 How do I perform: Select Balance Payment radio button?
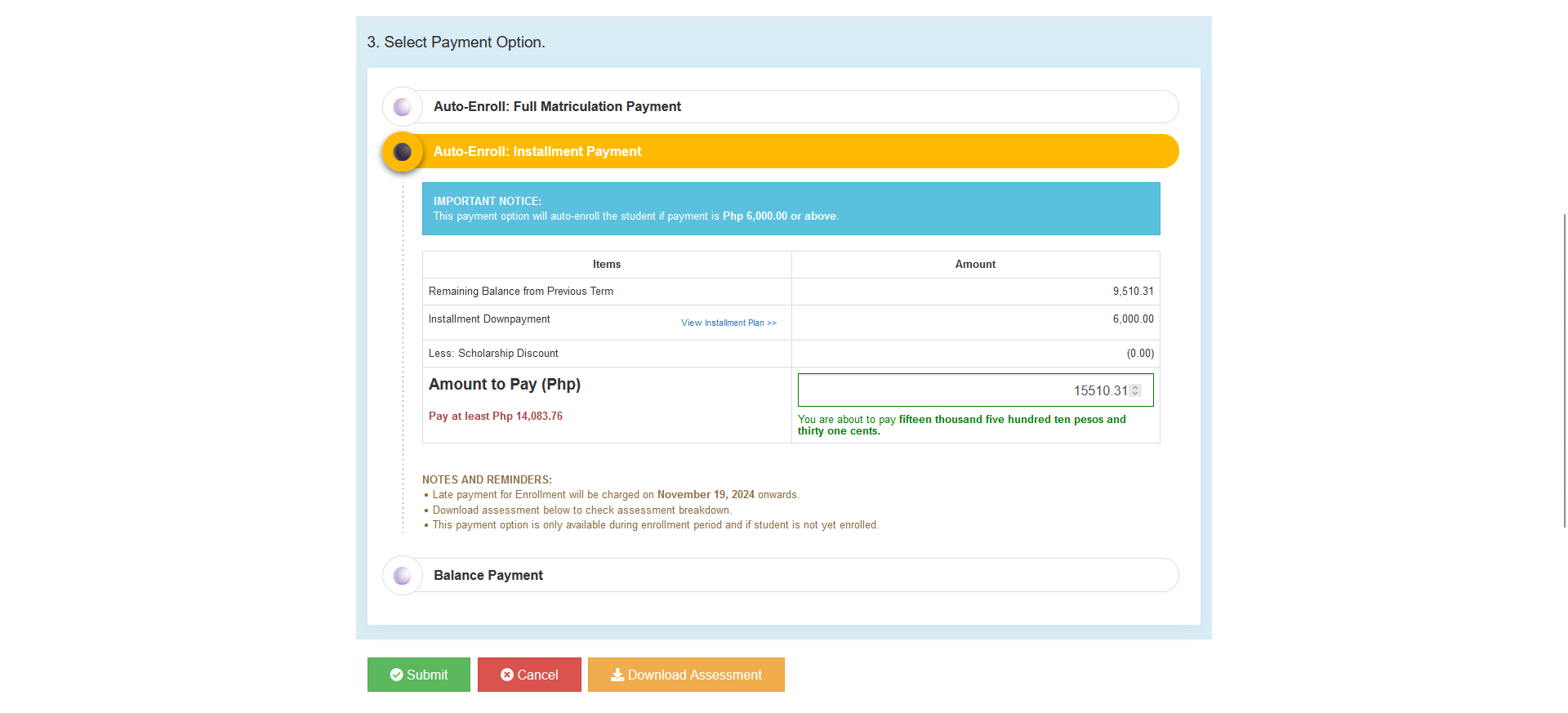403,576
